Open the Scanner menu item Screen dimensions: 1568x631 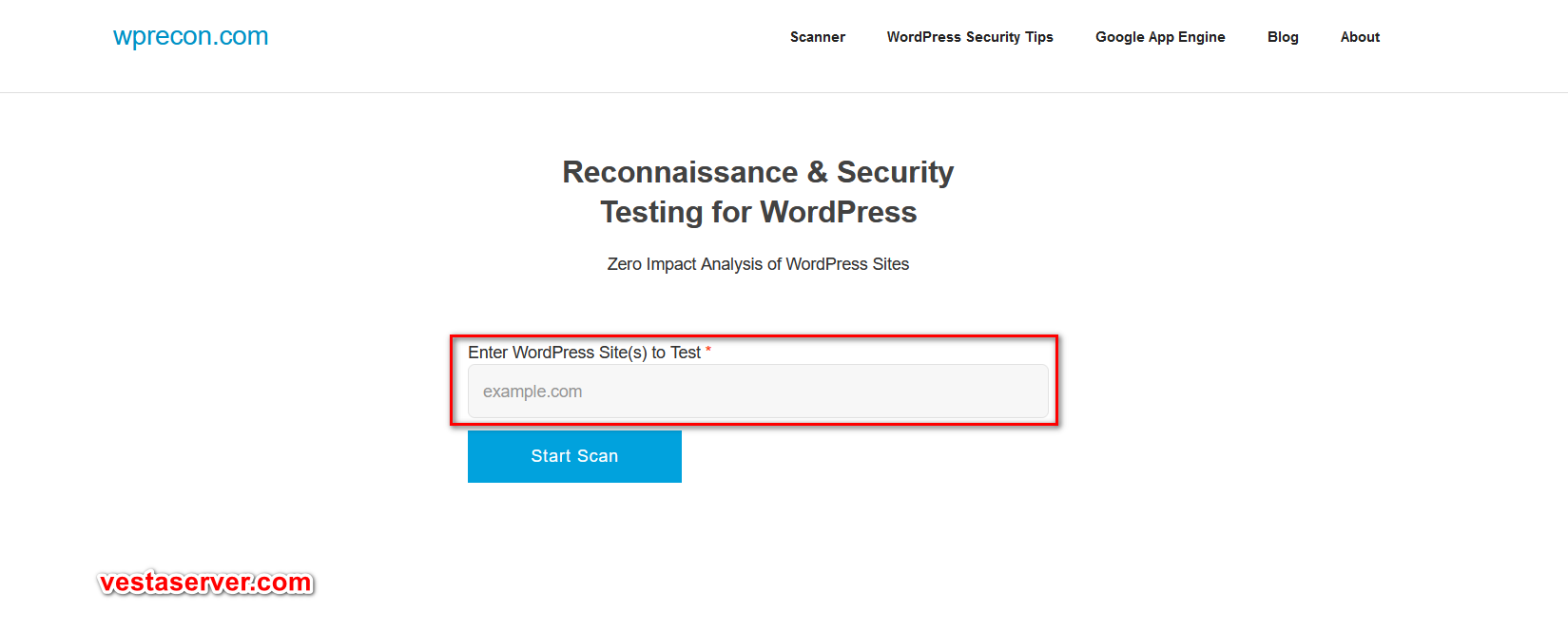pyautogui.click(x=818, y=37)
